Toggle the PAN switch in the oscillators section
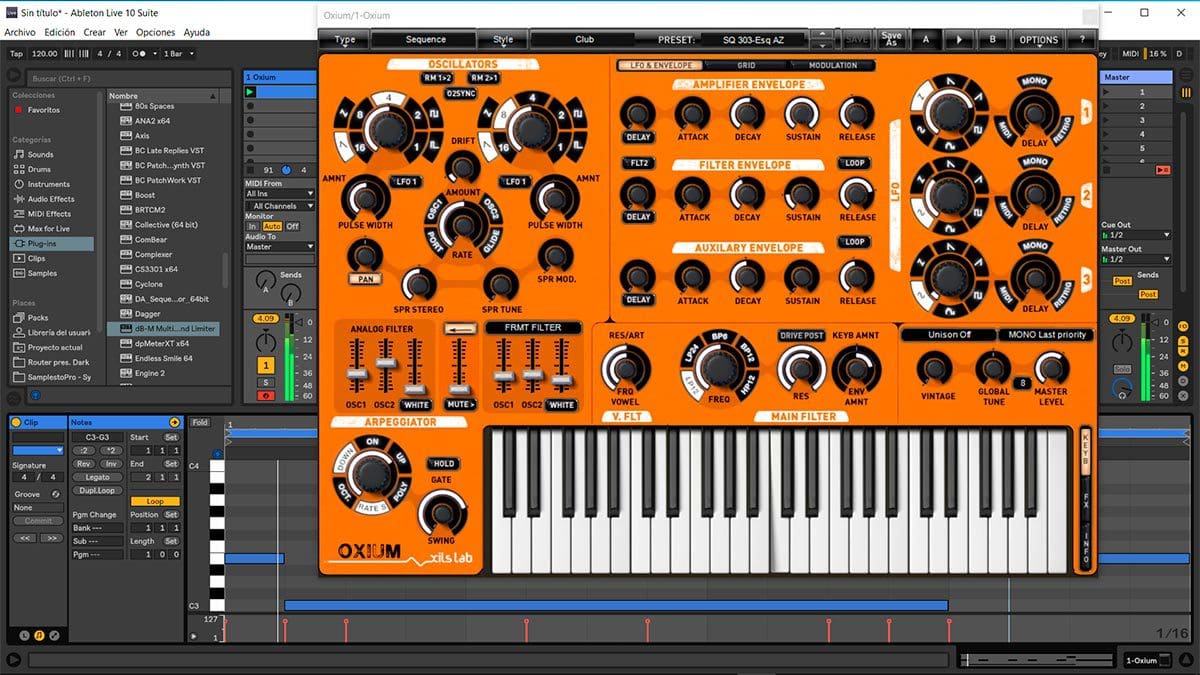This screenshot has width=1200, height=675. click(x=366, y=279)
